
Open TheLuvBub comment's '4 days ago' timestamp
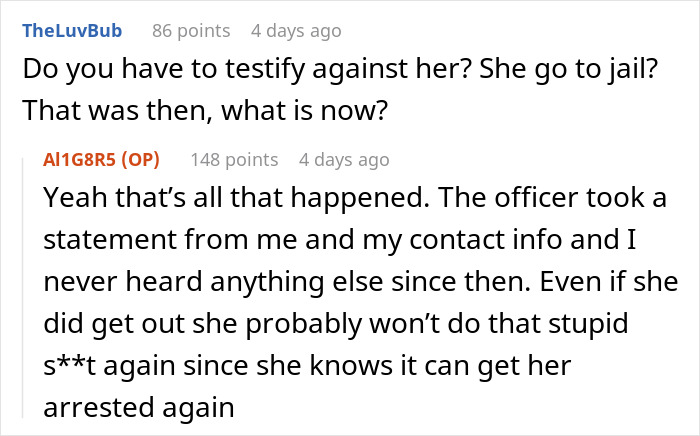click(296, 31)
